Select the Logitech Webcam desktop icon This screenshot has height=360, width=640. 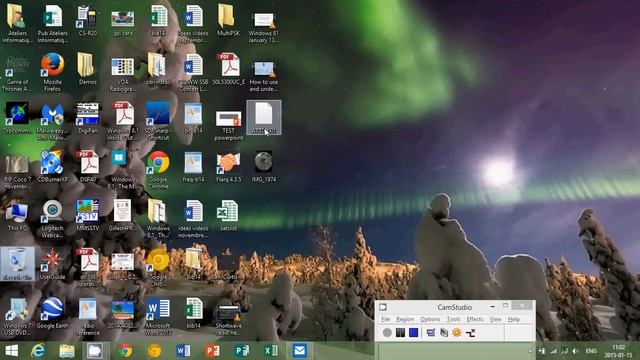click(52, 219)
